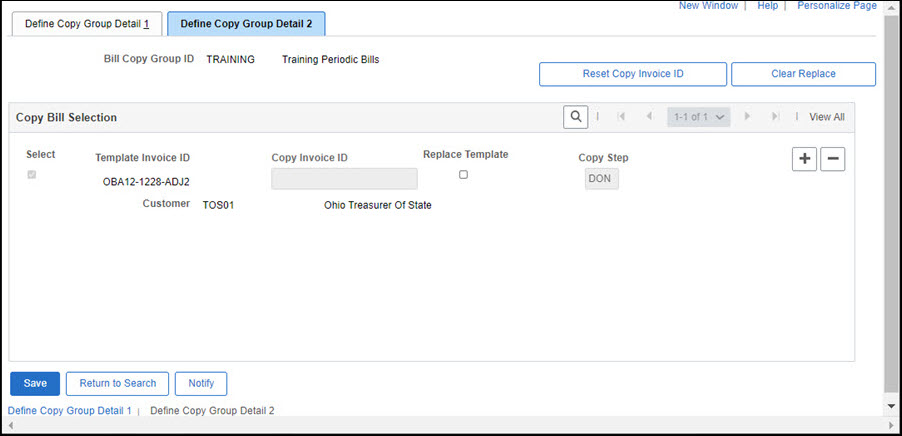Screen dimensions: 902x436
Task: Click the first row navigation arrow icon
Action: tap(621, 117)
